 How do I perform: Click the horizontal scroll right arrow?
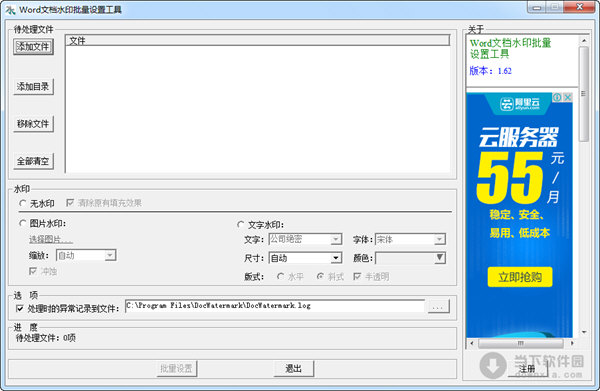572,343
